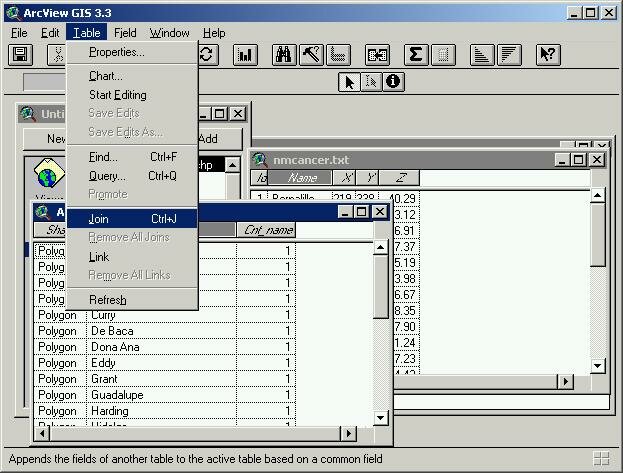Click the Switch Selection arrows icon
623x473 pixels.
207,54
